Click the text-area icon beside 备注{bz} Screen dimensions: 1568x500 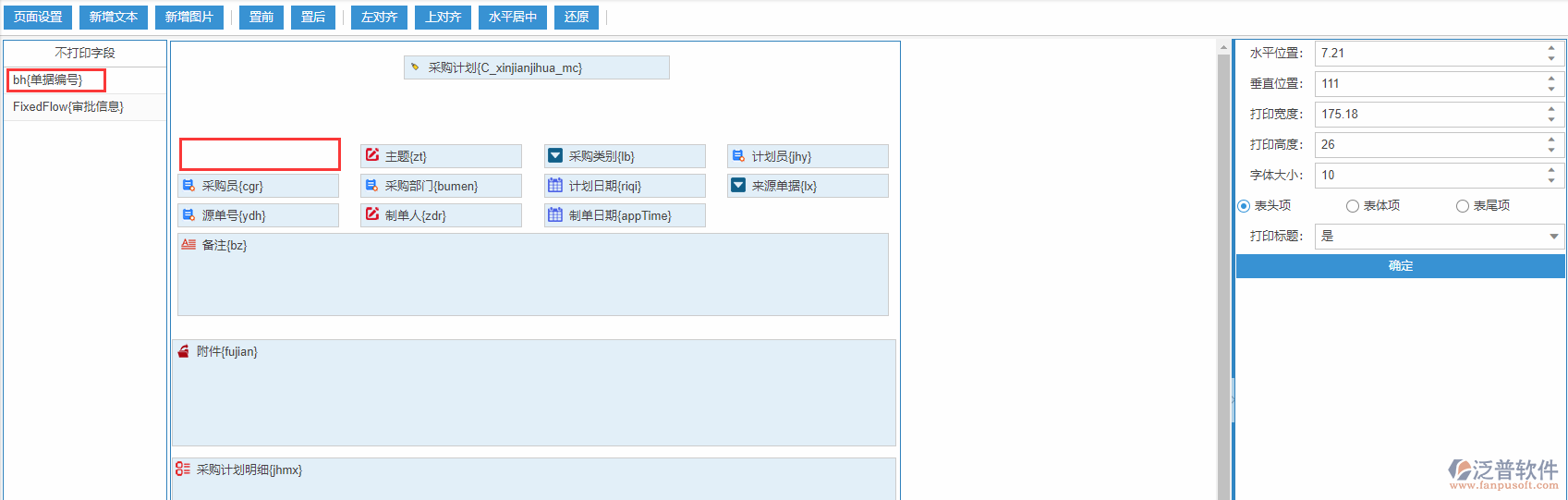[188, 244]
